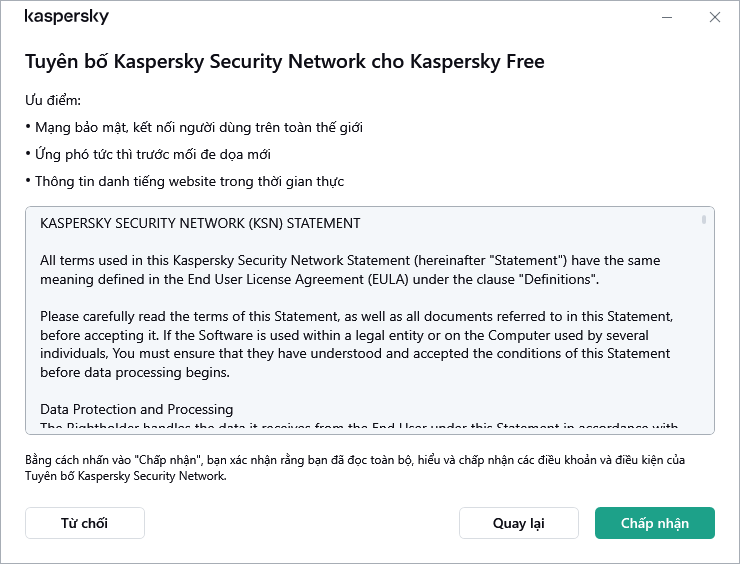Click the Kaspersky logo
The height and width of the screenshot is (564, 740).
[x=67, y=17]
